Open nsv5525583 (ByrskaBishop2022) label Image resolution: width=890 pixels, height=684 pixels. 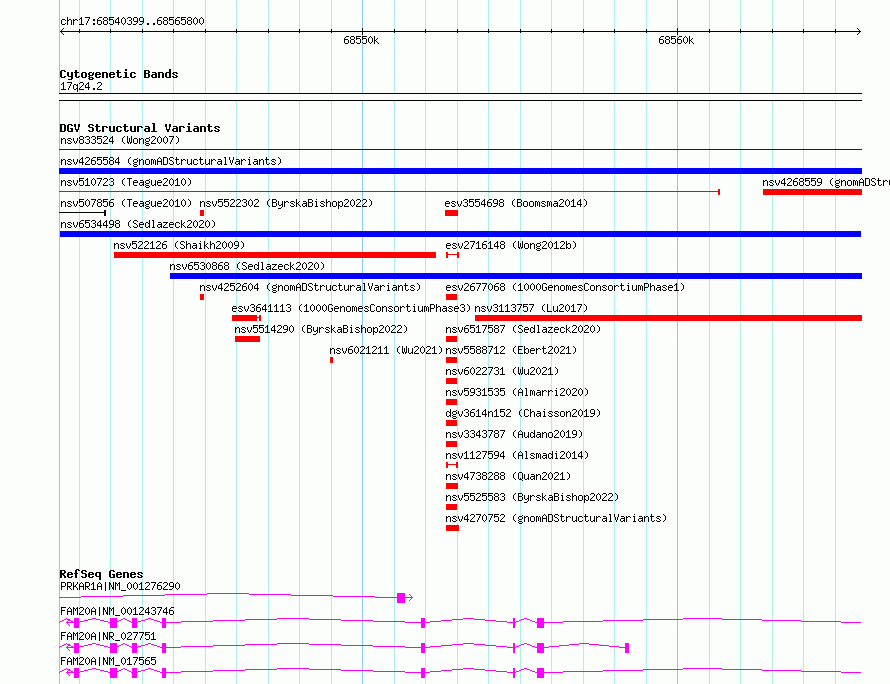(532, 497)
